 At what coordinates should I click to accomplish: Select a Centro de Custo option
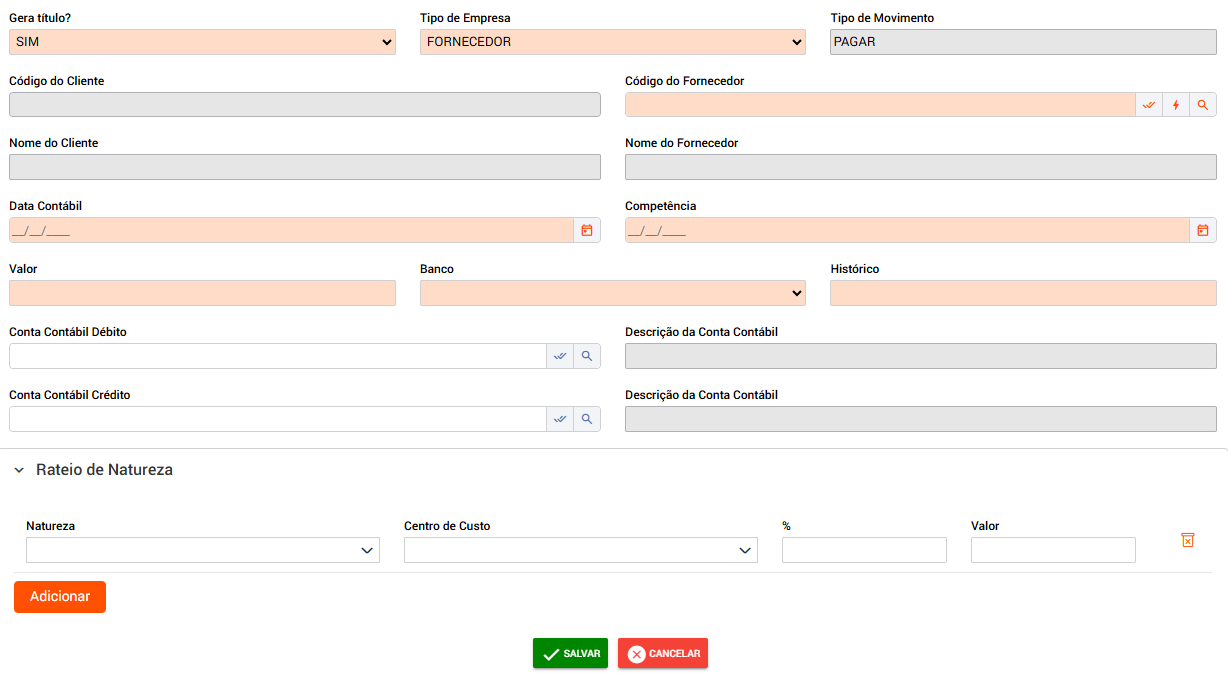pos(580,551)
